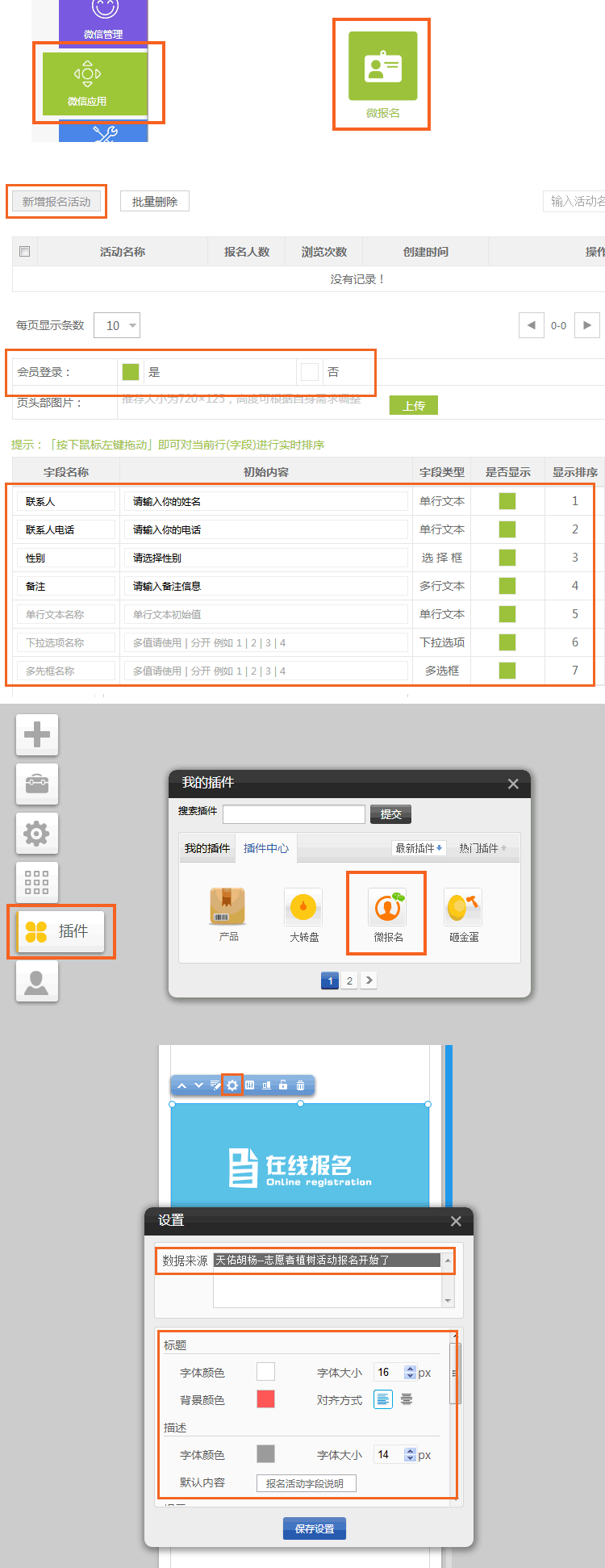Click the 搜索插件 input field

click(x=294, y=814)
